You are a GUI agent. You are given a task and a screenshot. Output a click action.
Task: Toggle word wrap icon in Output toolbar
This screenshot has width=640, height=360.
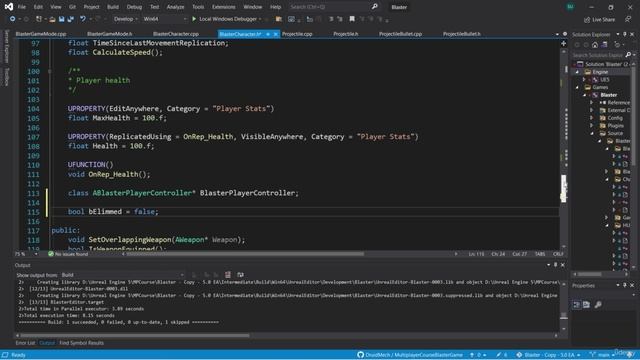(240, 275)
